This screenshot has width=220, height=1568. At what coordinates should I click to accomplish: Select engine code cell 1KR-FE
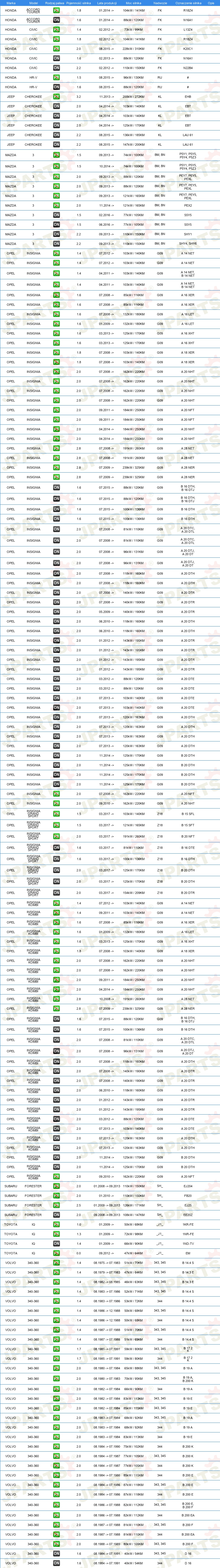188,1225
